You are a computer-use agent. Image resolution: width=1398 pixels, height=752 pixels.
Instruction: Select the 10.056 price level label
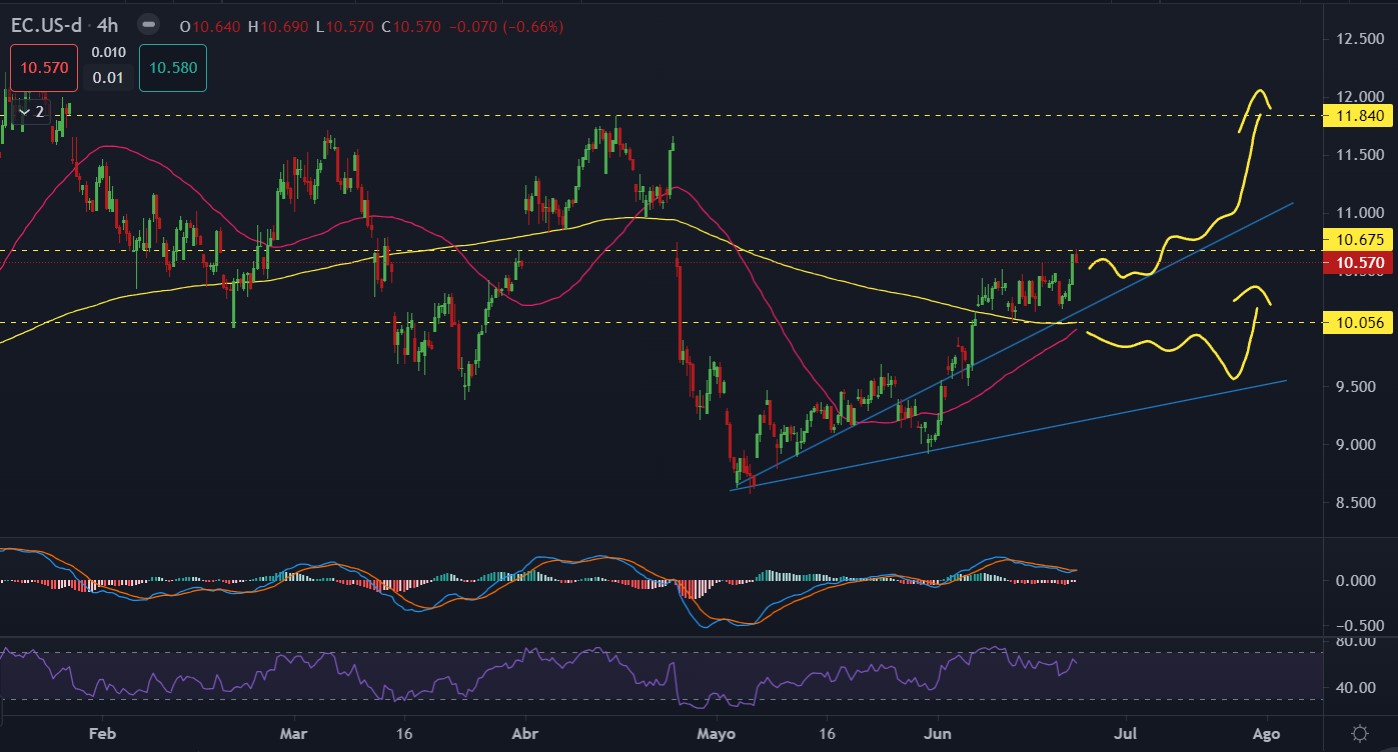point(1358,323)
